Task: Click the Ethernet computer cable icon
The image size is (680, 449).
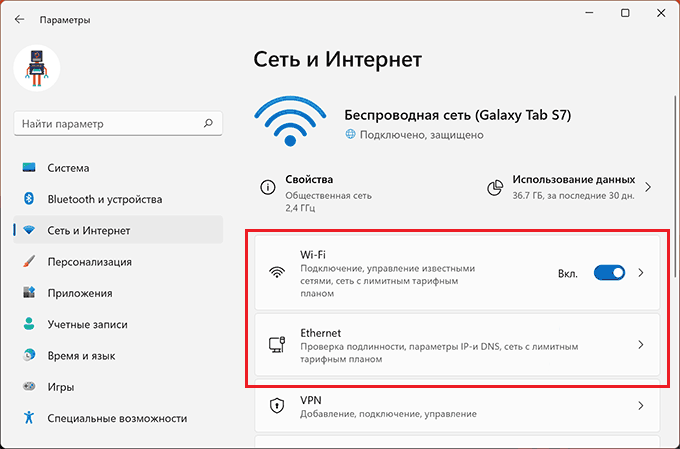Action: point(277,344)
